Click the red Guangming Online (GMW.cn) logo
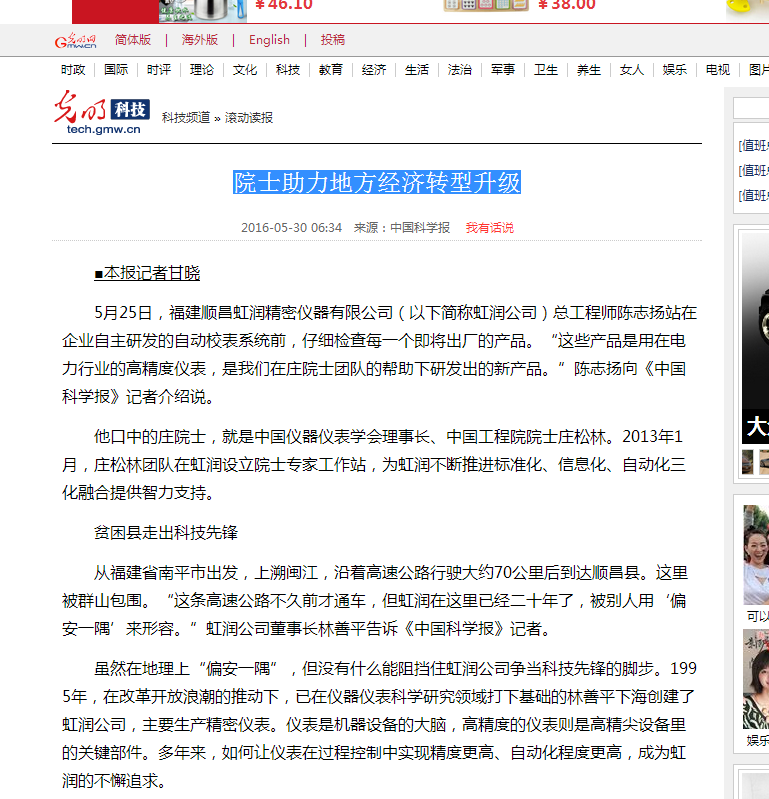The width and height of the screenshot is (769, 799). pos(75,41)
